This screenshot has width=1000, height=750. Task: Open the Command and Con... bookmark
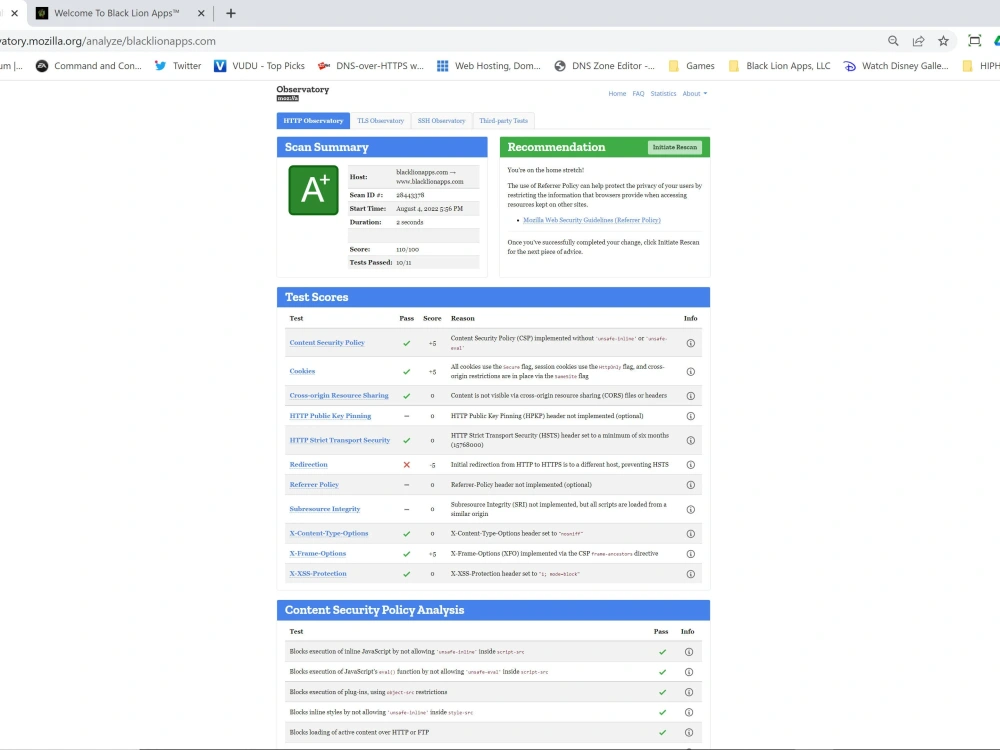pos(89,66)
